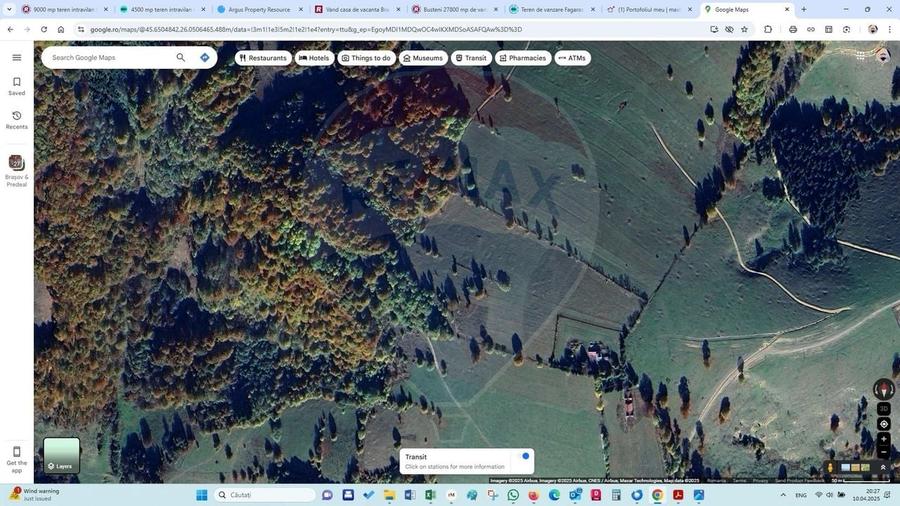Viewport: 900px width, 506px height.
Task: Click the search magnifier icon
Action: tap(181, 58)
